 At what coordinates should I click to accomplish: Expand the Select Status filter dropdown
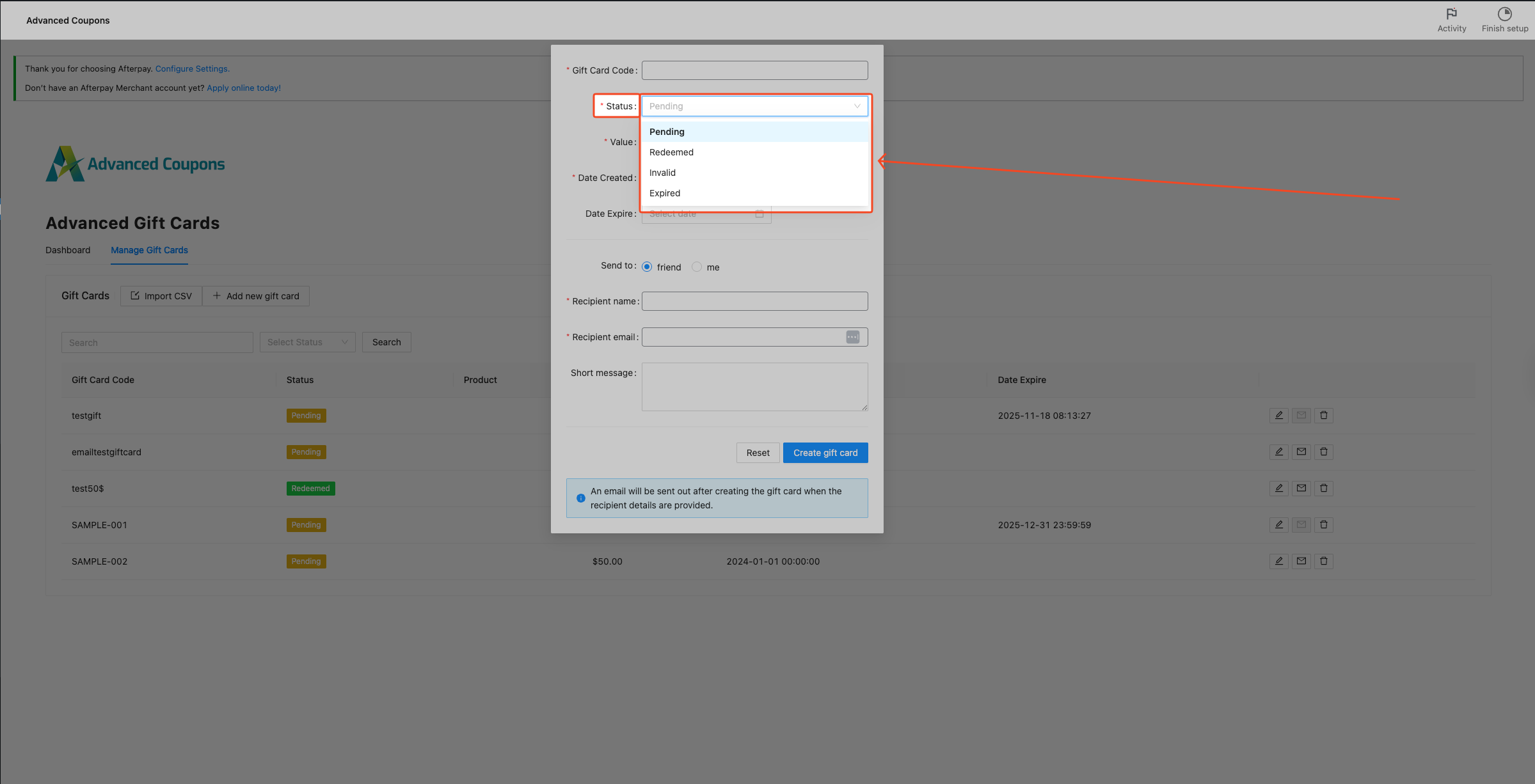[307, 342]
